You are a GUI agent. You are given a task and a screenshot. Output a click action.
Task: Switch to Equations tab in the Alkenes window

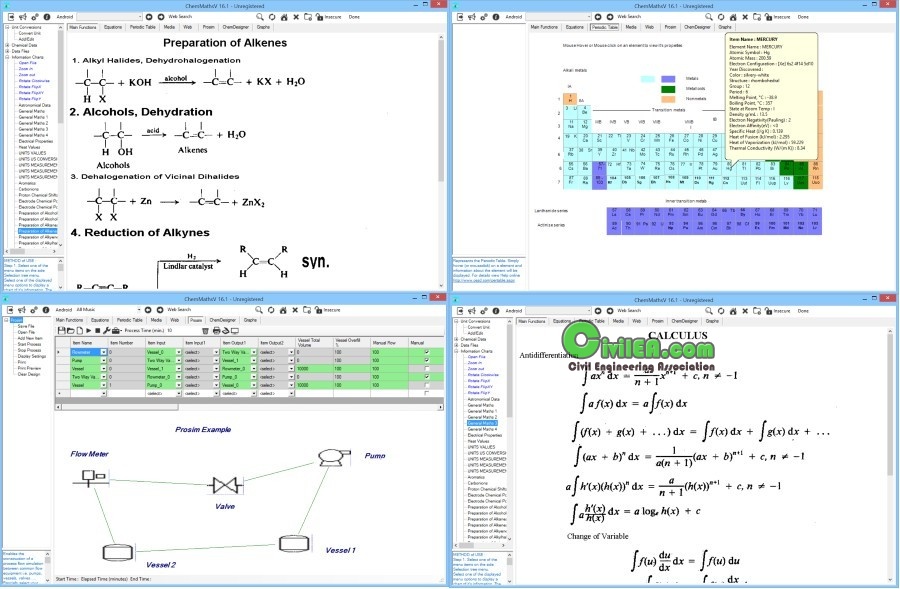112,27
